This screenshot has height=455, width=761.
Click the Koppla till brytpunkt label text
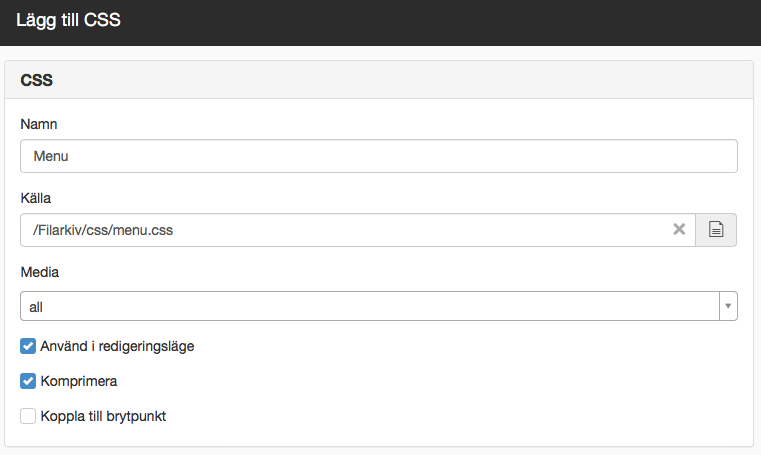click(103, 416)
